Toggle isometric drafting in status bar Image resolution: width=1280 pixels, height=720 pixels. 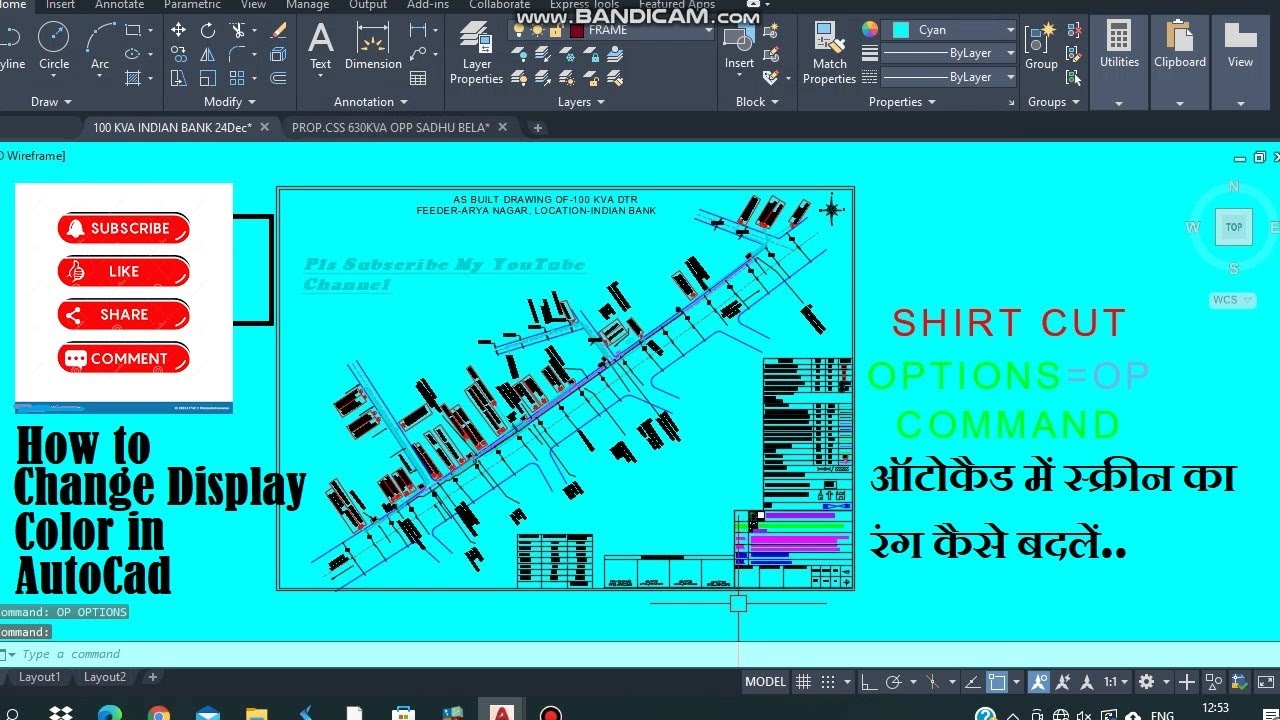tap(932, 682)
